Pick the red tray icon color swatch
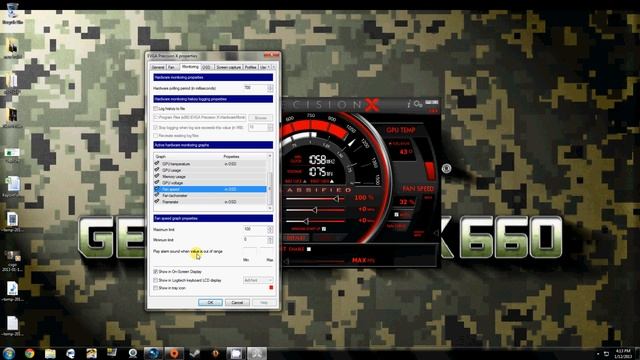 [x=271, y=288]
